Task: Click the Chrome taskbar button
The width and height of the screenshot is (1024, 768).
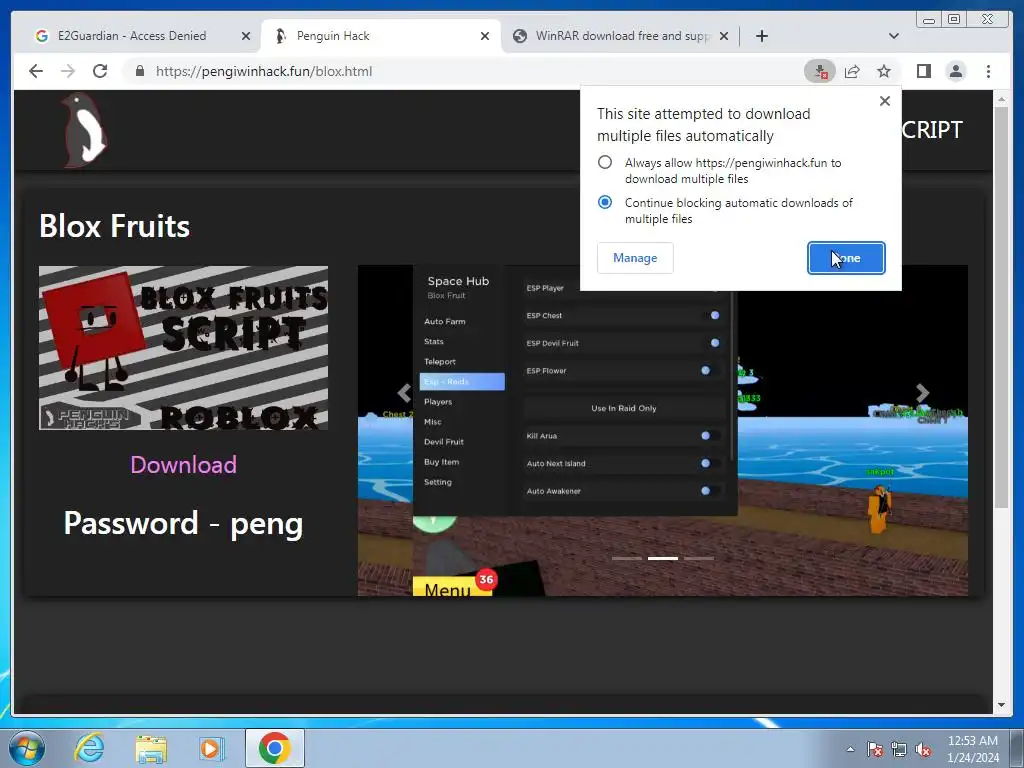Action: 275,748
